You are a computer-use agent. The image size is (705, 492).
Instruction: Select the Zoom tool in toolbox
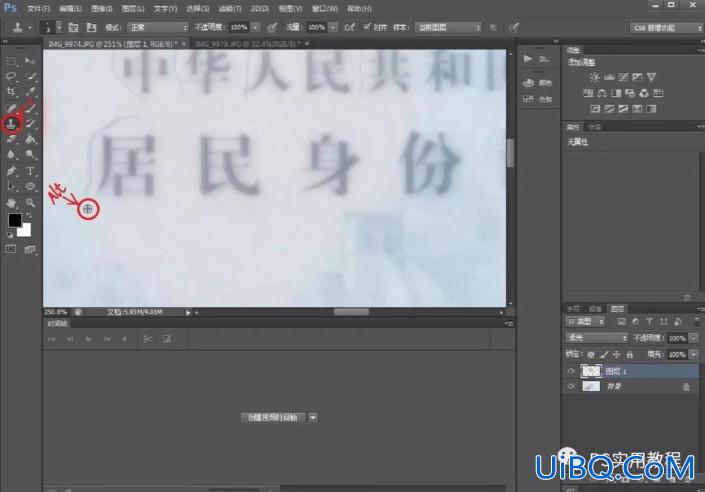click(x=30, y=203)
